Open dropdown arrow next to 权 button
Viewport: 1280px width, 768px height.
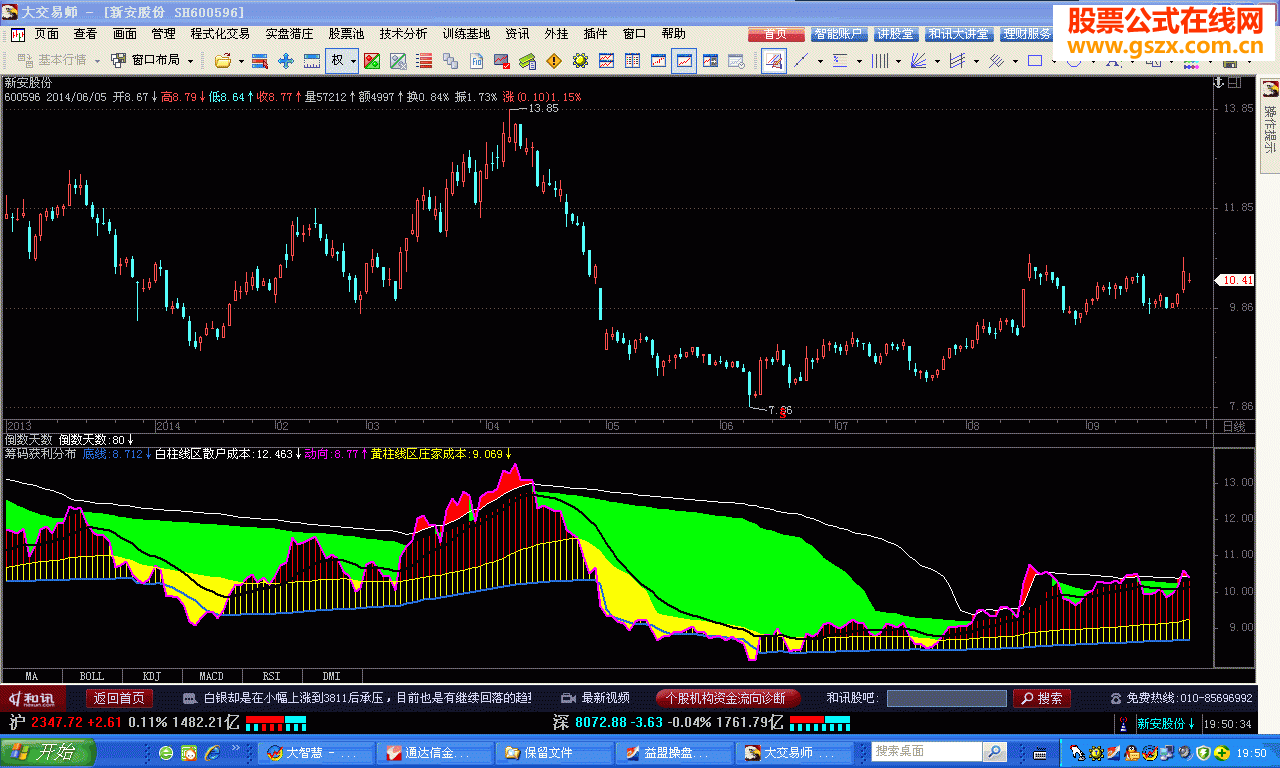point(355,60)
